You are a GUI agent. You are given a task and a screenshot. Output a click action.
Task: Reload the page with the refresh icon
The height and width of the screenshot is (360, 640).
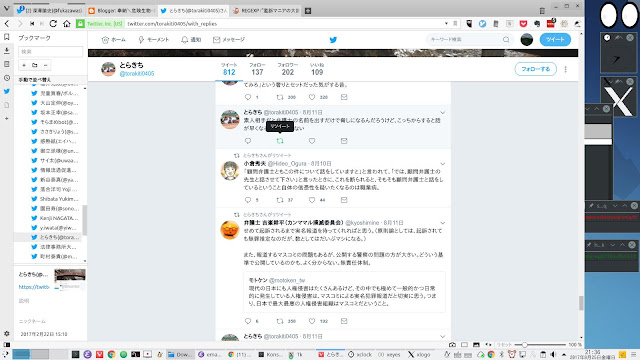pos(53,24)
